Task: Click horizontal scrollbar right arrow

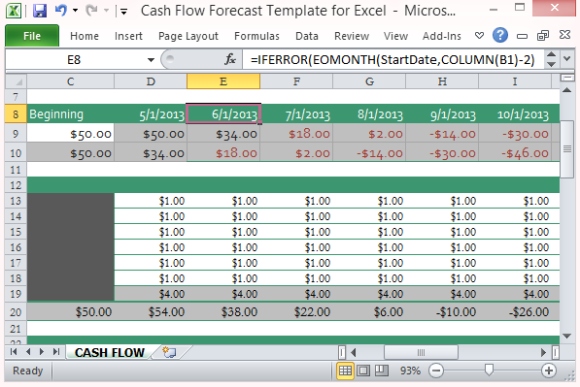Action: click(543, 352)
